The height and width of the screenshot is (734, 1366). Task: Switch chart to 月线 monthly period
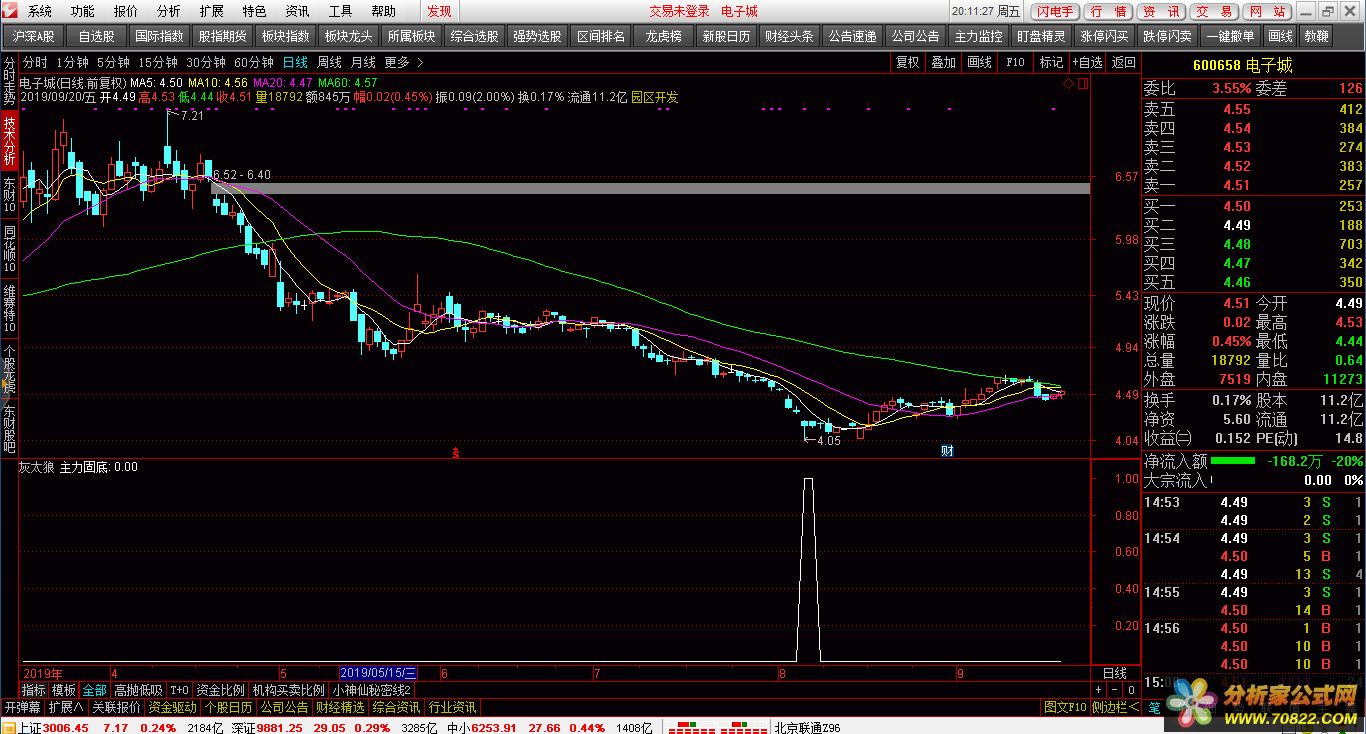[363, 62]
